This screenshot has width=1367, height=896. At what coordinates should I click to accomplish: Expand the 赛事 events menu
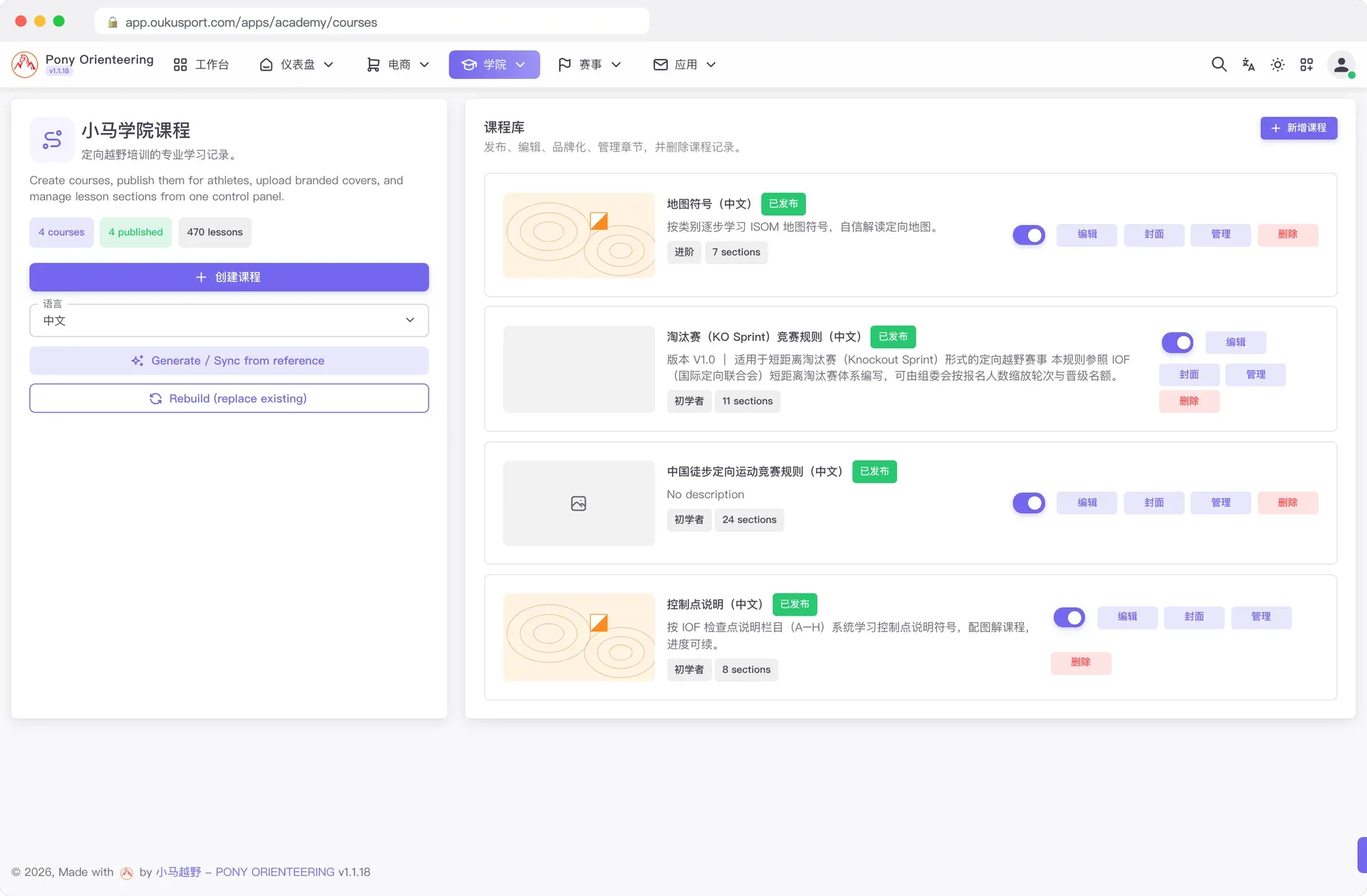tap(590, 65)
